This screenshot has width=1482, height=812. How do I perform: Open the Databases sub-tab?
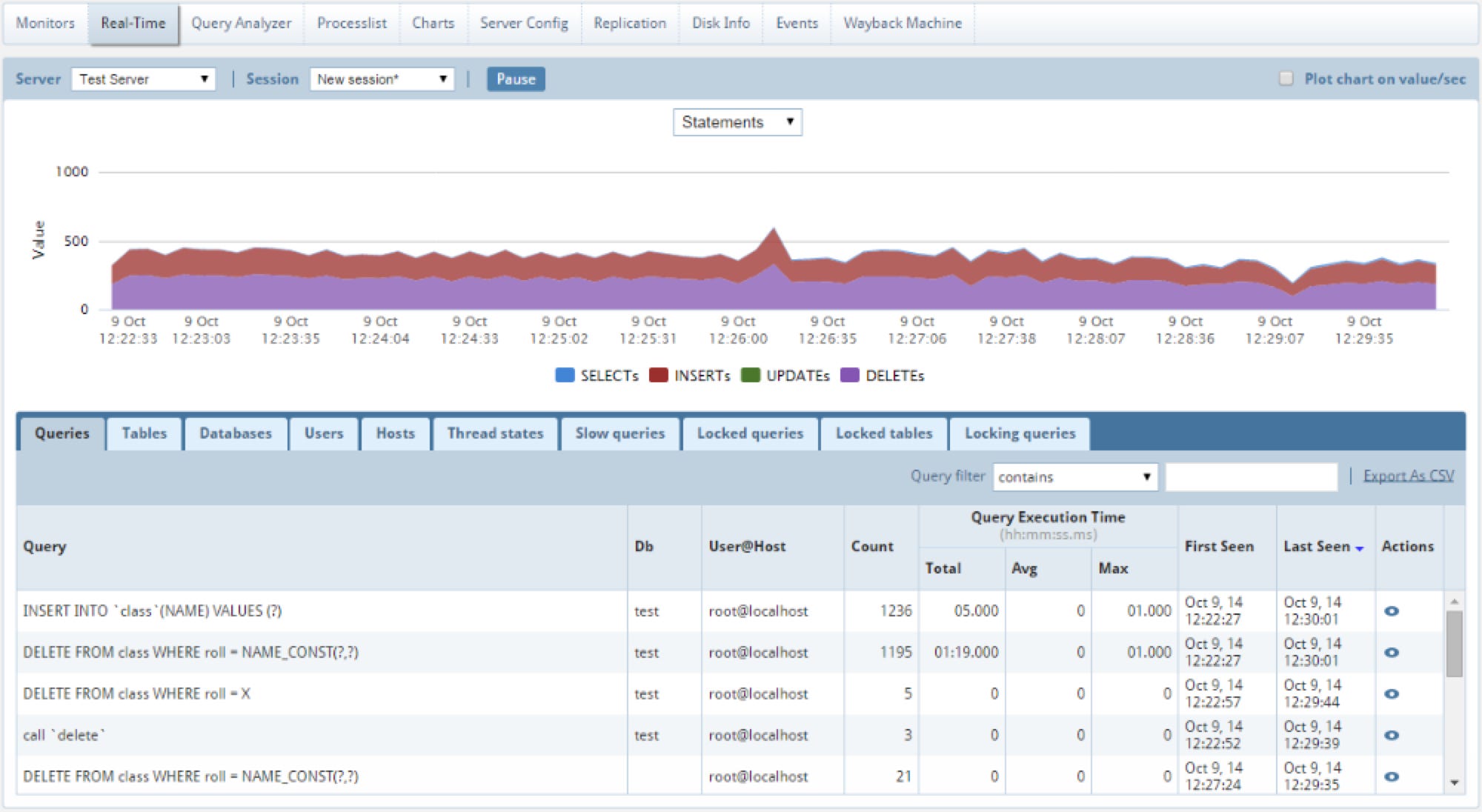236,433
